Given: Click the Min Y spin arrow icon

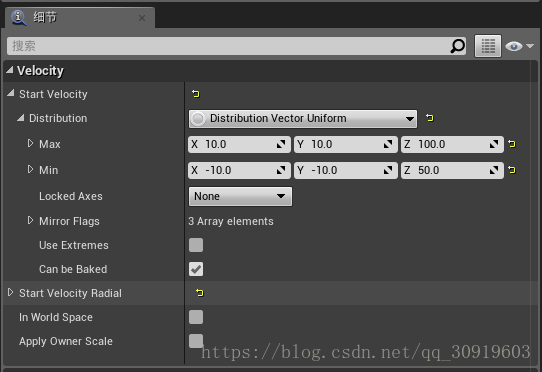Looking at the screenshot, I should pos(388,170).
